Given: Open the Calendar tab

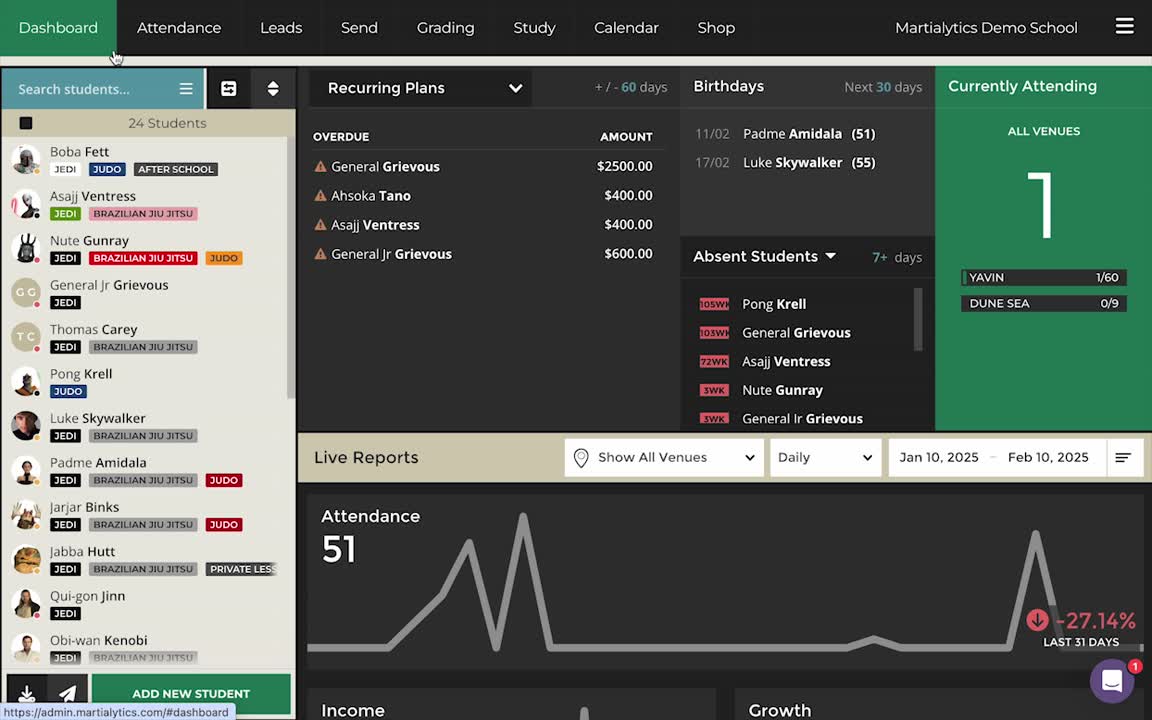Looking at the screenshot, I should coord(626,28).
